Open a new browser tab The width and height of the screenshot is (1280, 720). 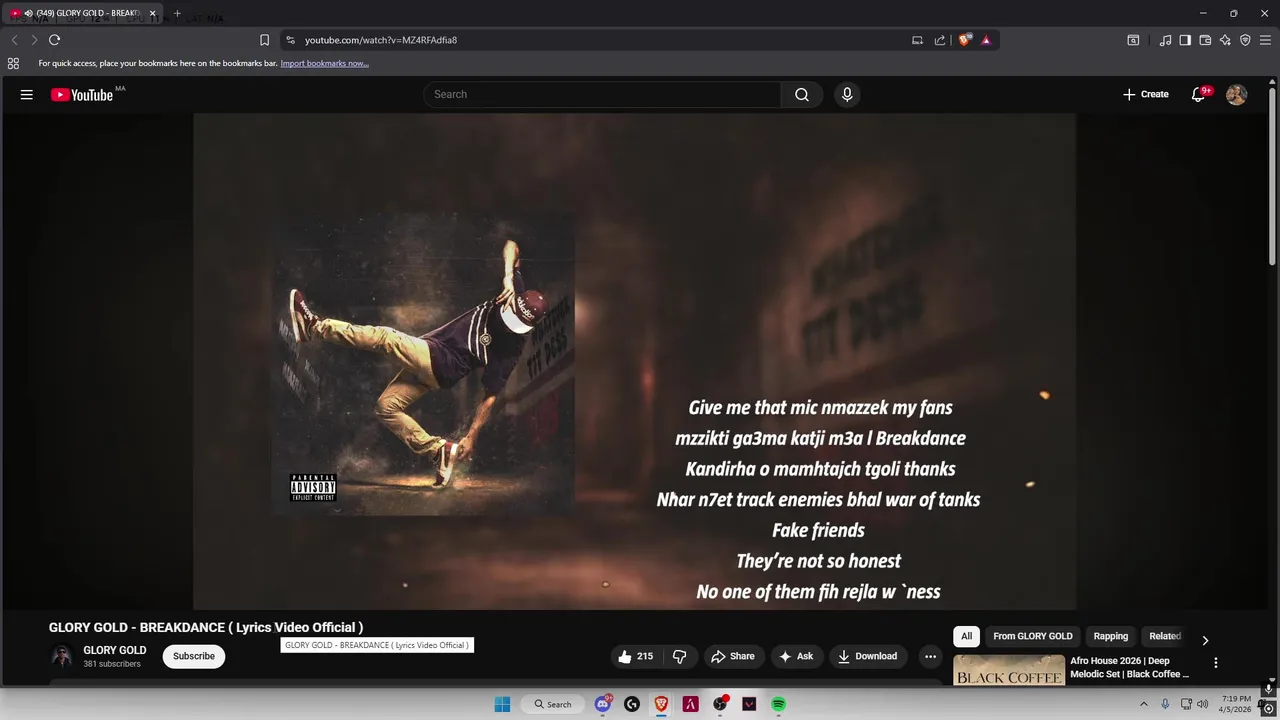(177, 13)
